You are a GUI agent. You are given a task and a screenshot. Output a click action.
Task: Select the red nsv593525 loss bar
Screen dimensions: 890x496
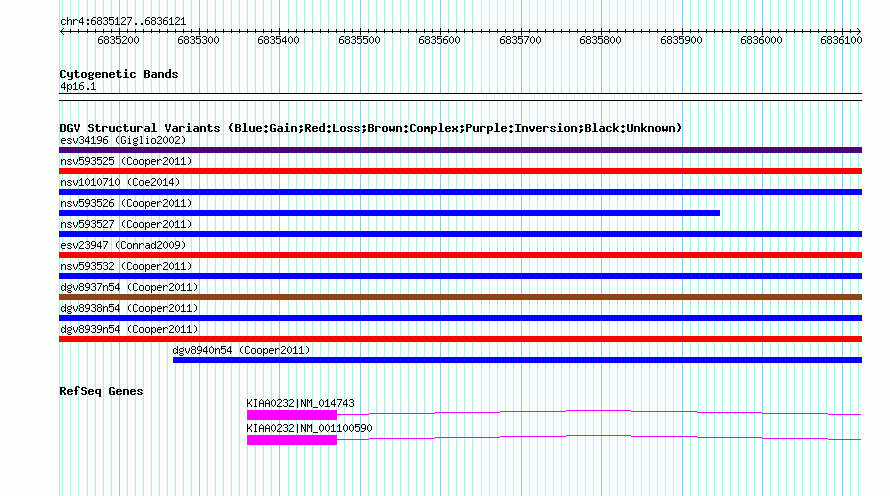pyautogui.click(x=460, y=171)
